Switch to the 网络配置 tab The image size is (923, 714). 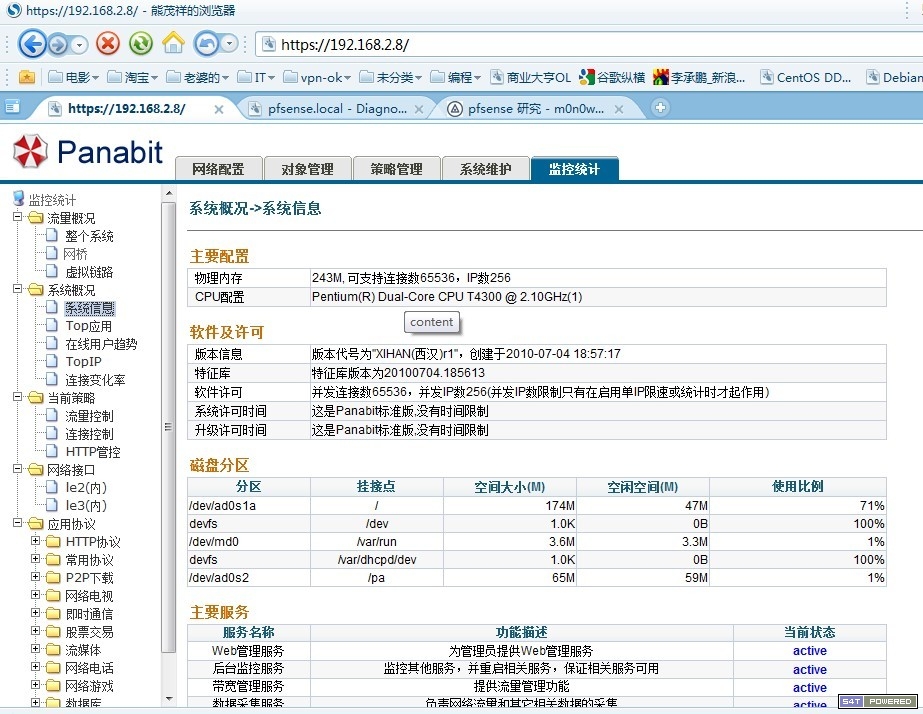pyautogui.click(x=218, y=169)
